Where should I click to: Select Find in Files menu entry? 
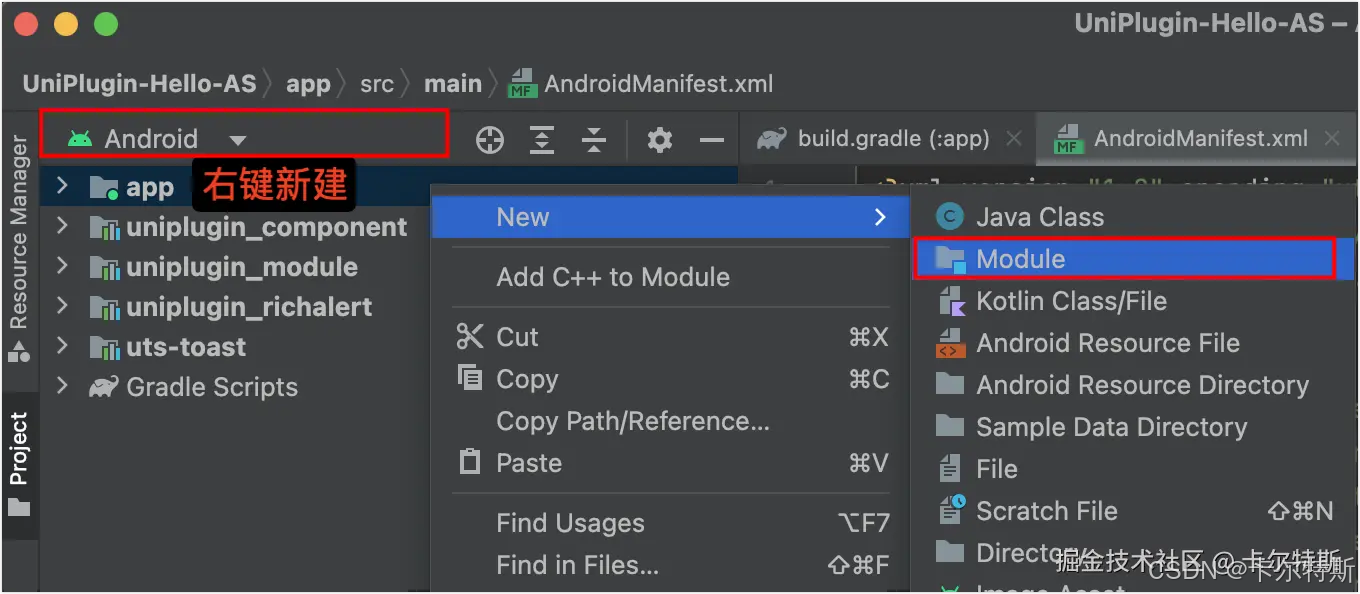670,565
